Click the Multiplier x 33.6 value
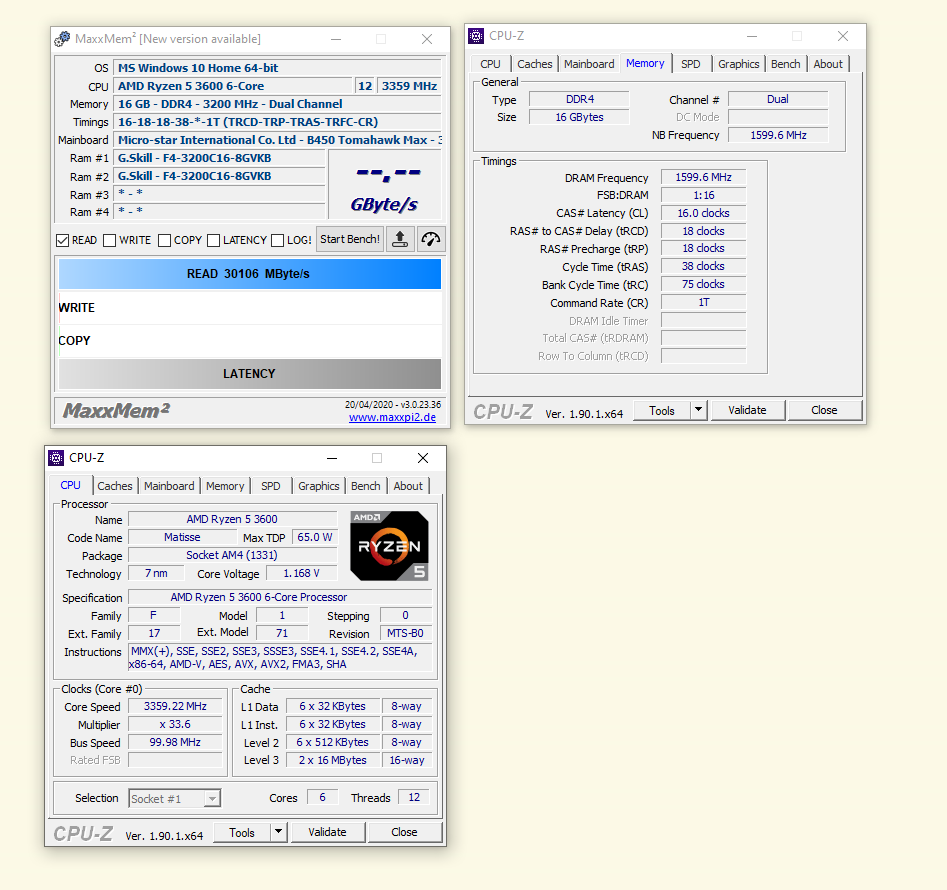The height and width of the screenshot is (890, 947). click(175, 725)
